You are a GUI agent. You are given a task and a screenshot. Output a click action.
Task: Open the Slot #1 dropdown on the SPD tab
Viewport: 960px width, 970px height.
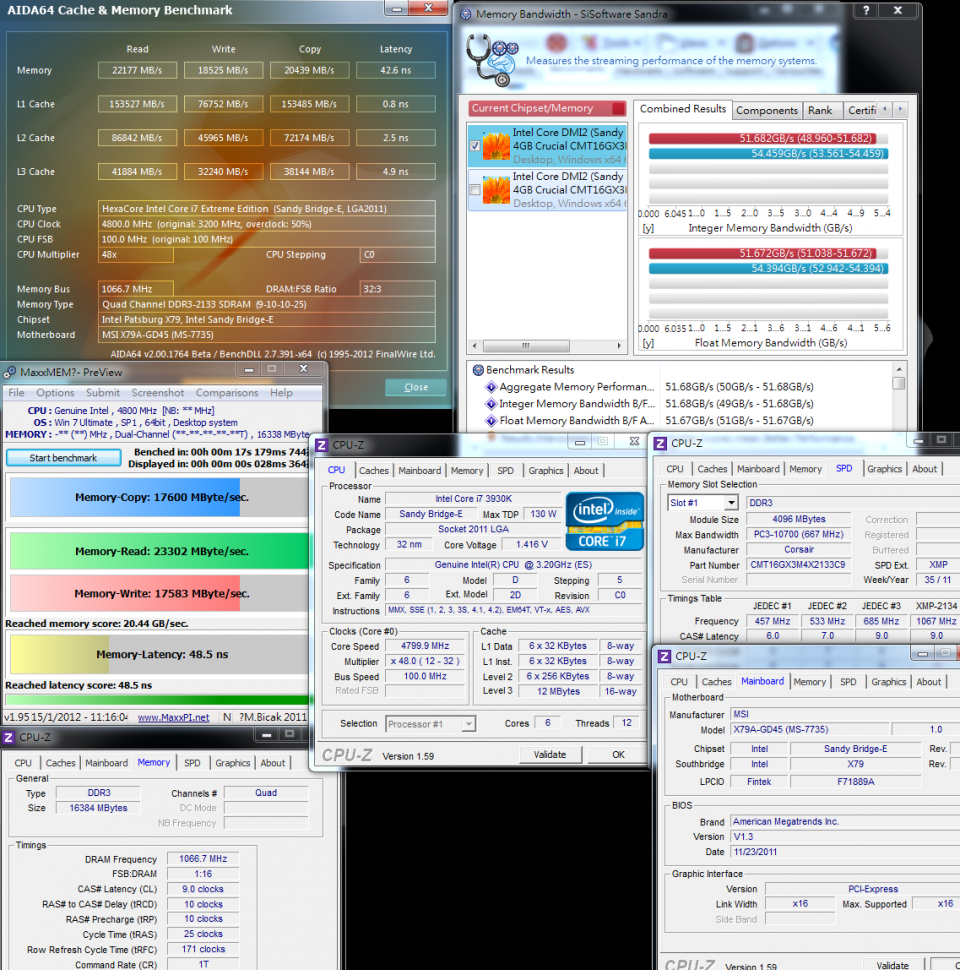tap(732, 503)
